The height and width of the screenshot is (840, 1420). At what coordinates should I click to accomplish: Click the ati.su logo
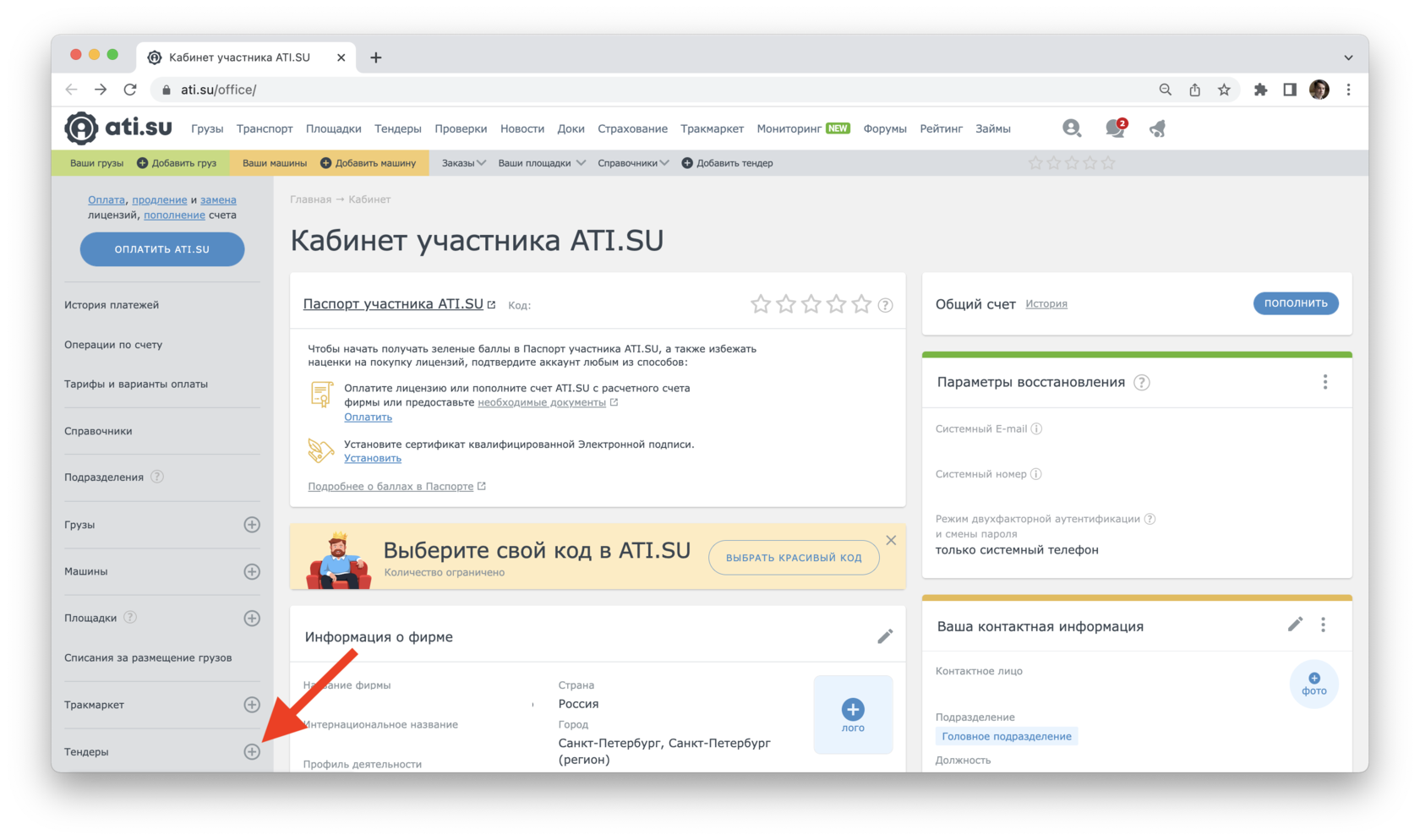click(118, 128)
